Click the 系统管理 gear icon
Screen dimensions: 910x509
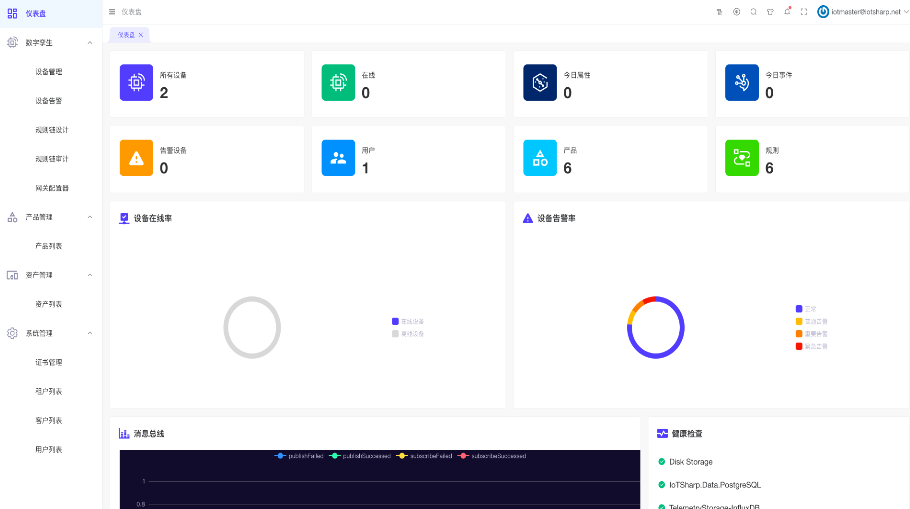click(12, 333)
